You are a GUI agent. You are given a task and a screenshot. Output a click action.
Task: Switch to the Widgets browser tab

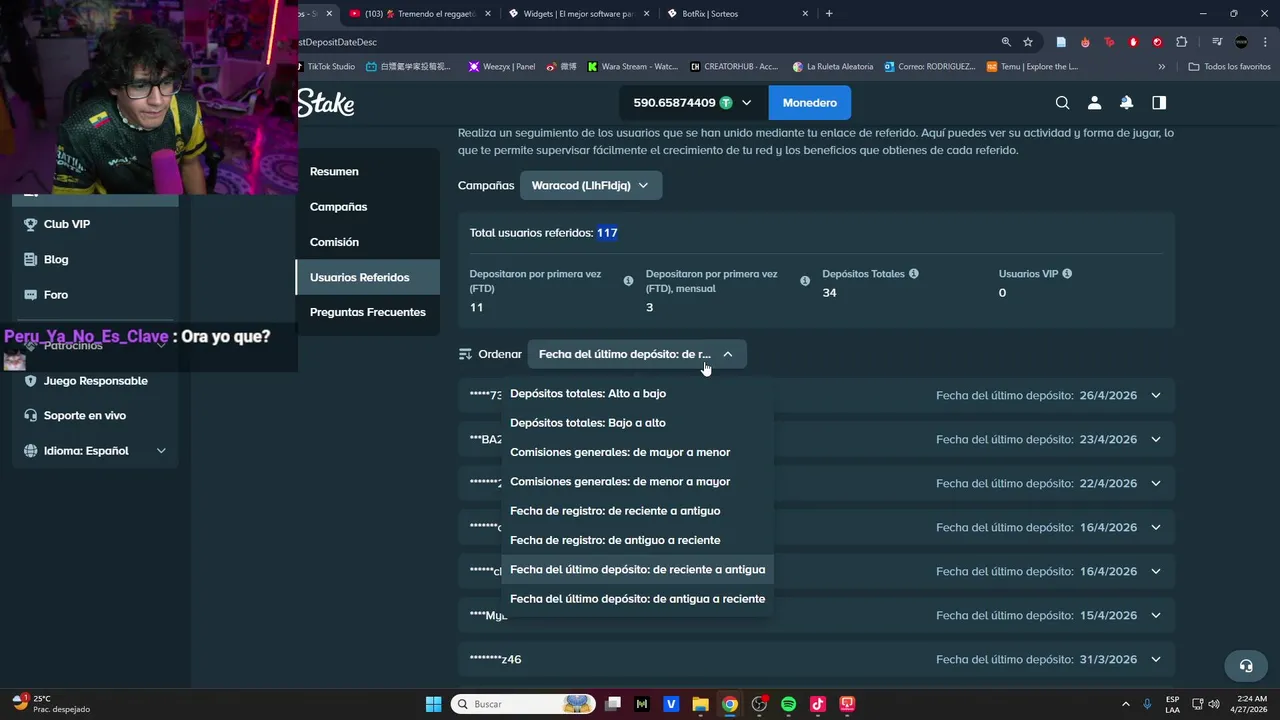pyautogui.click(x=578, y=14)
